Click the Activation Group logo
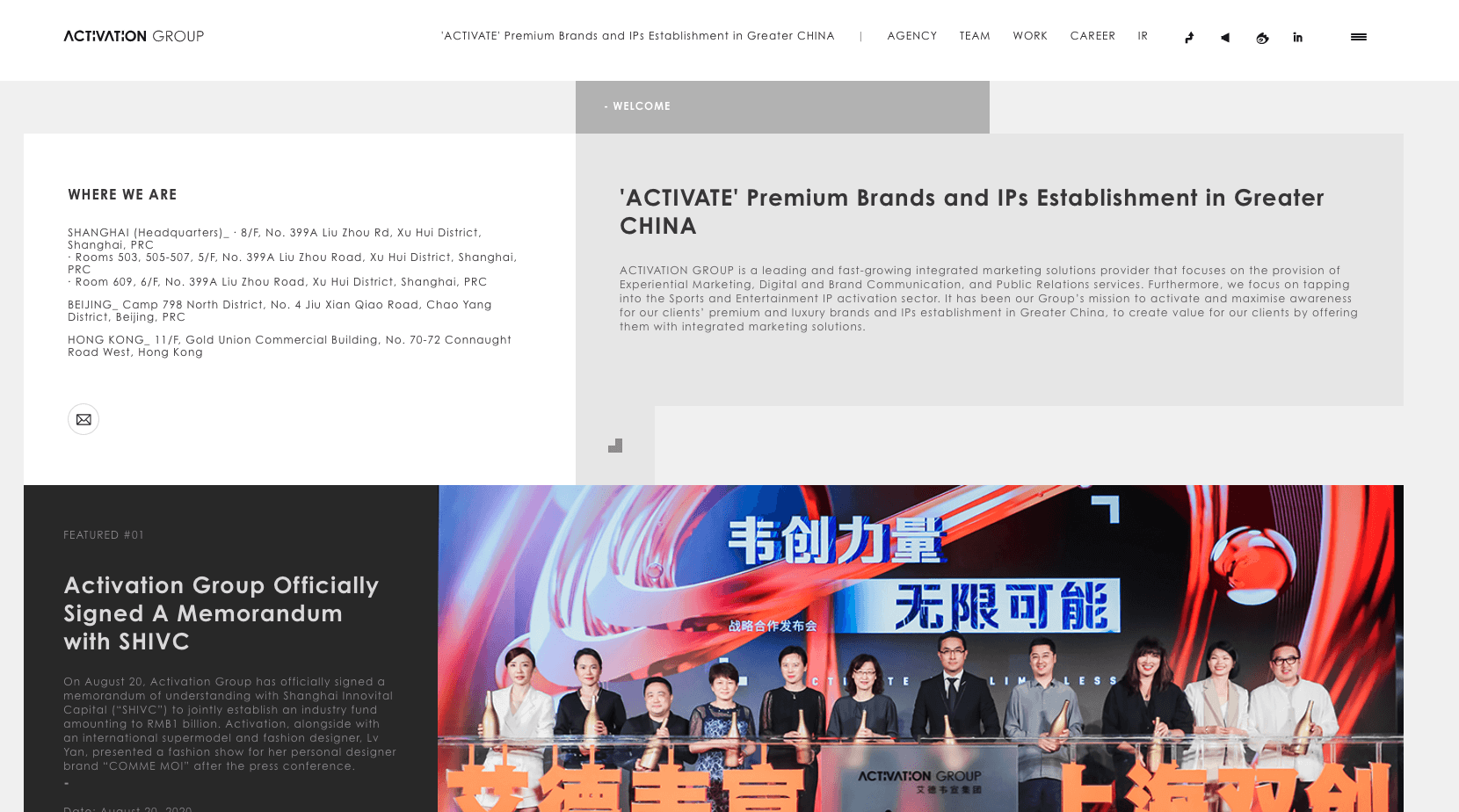The image size is (1459, 812). click(134, 36)
